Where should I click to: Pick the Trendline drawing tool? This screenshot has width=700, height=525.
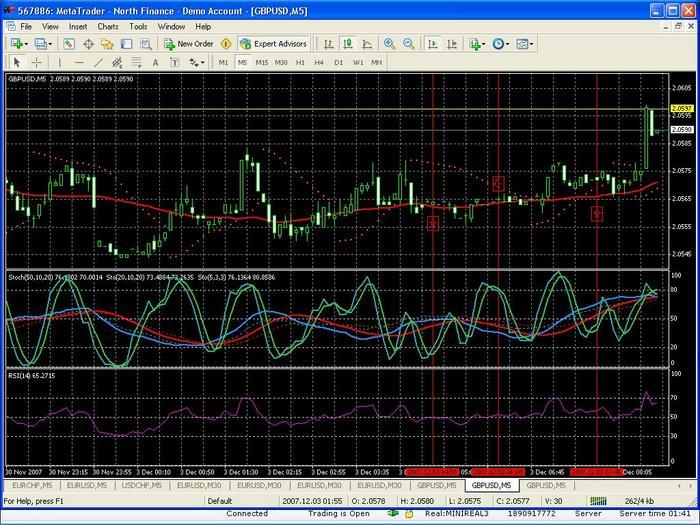click(x=98, y=62)
